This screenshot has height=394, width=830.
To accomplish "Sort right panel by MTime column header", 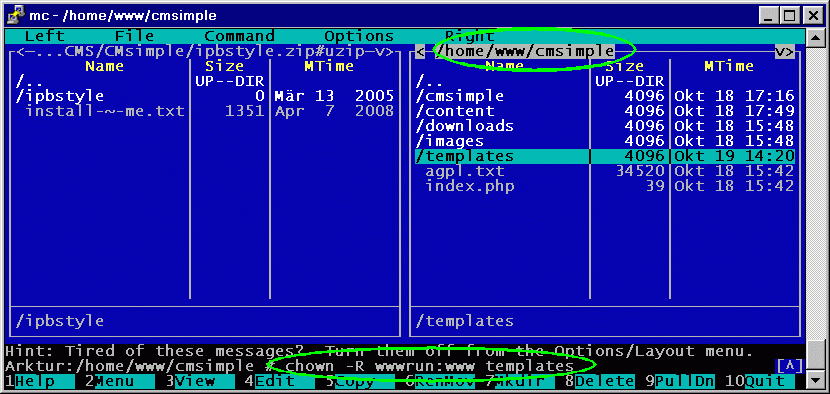I will pyautogui.click(x=729, y=66).
